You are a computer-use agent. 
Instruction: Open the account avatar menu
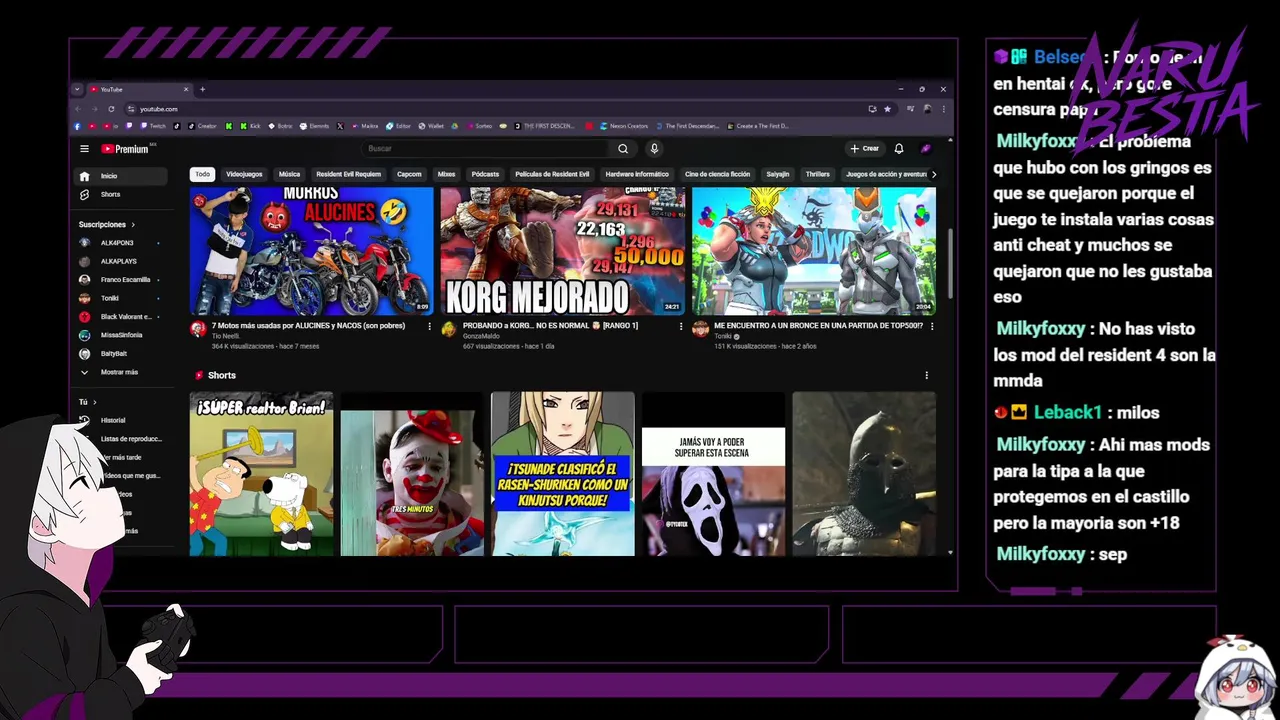[x=926, y=149]
